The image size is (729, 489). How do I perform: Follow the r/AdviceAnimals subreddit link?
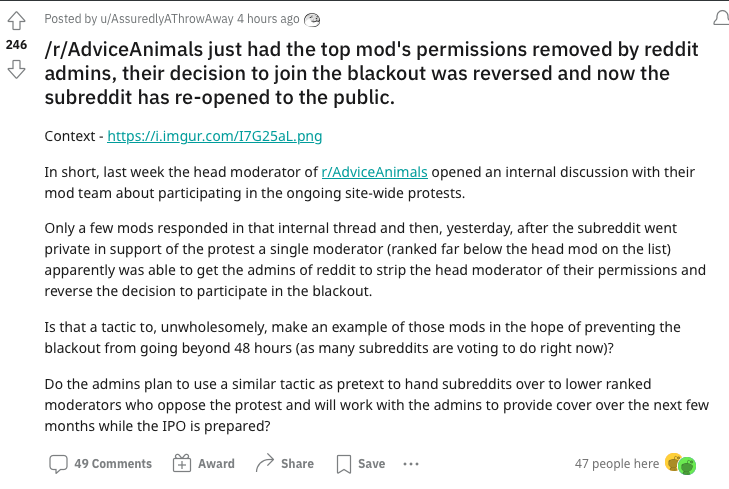[374, 172]
